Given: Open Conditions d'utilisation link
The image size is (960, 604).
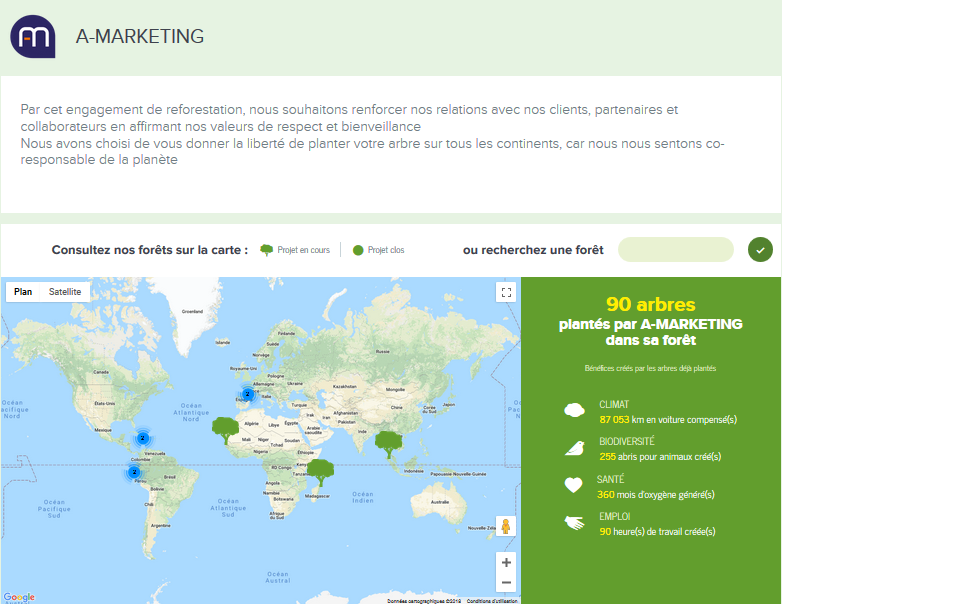Looking at the screenshot, I should click(492, 601).
